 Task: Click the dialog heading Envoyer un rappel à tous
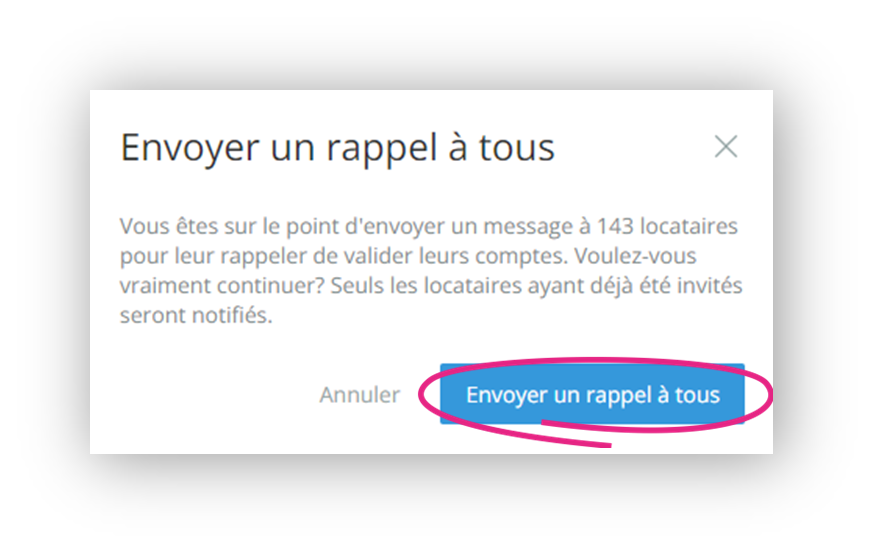pyautogui.click(x=338, y=148)
